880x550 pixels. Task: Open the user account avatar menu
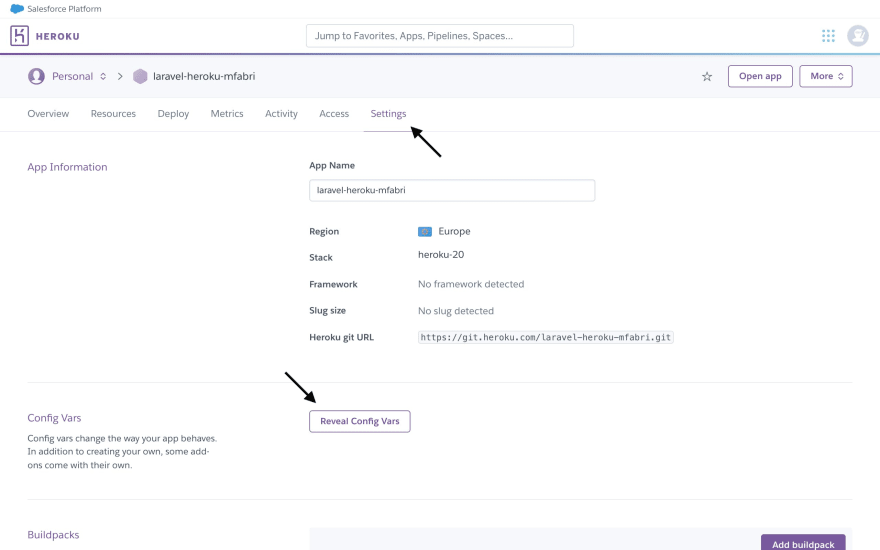(x=858, y=36)
